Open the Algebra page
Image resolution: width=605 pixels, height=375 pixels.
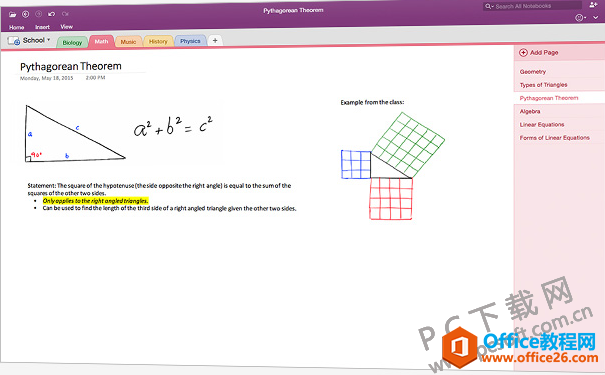click(530, 111)
